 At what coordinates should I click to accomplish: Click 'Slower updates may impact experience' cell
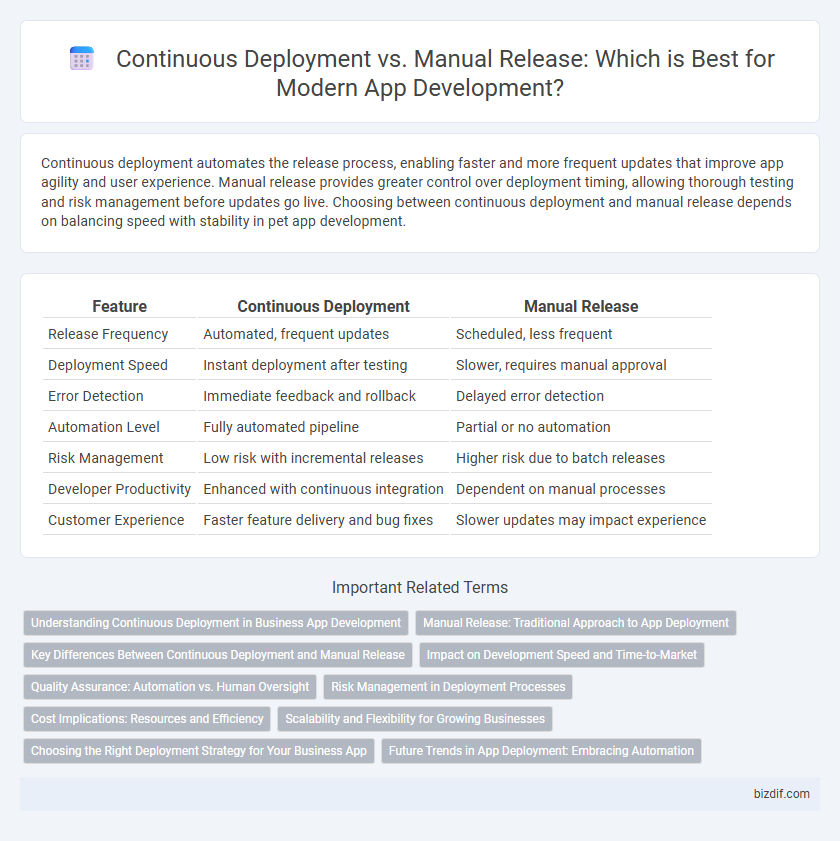click(581, 520)
